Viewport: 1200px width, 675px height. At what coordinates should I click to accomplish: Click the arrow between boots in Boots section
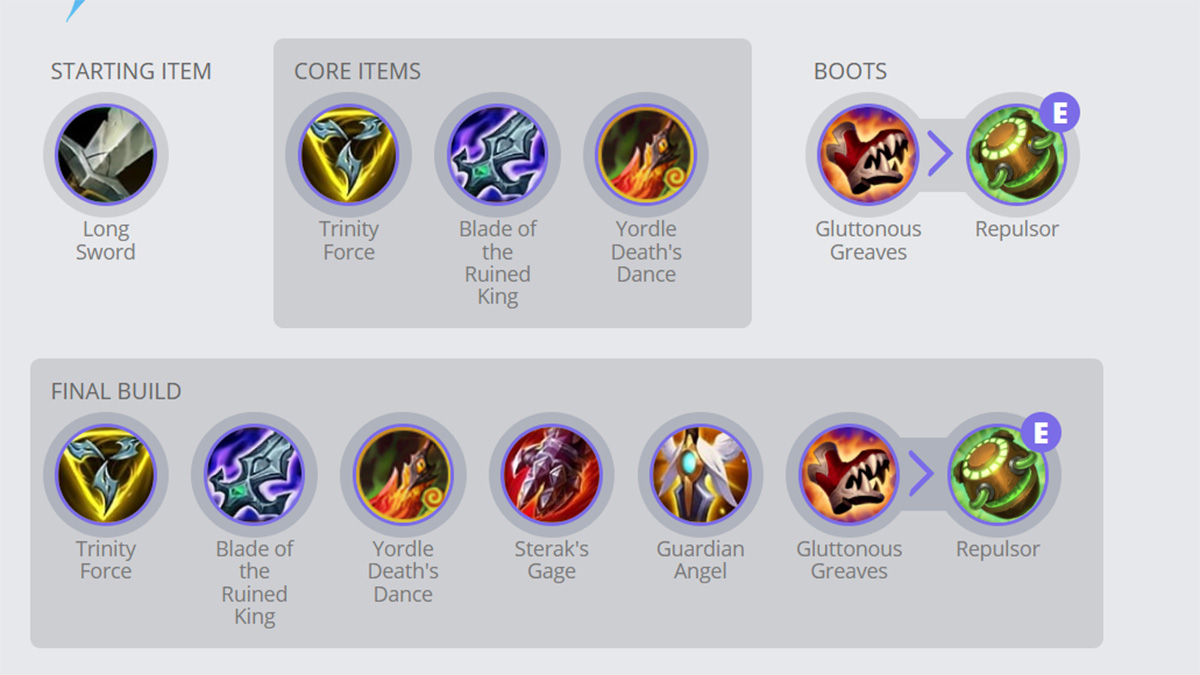(x=940, y=156)
